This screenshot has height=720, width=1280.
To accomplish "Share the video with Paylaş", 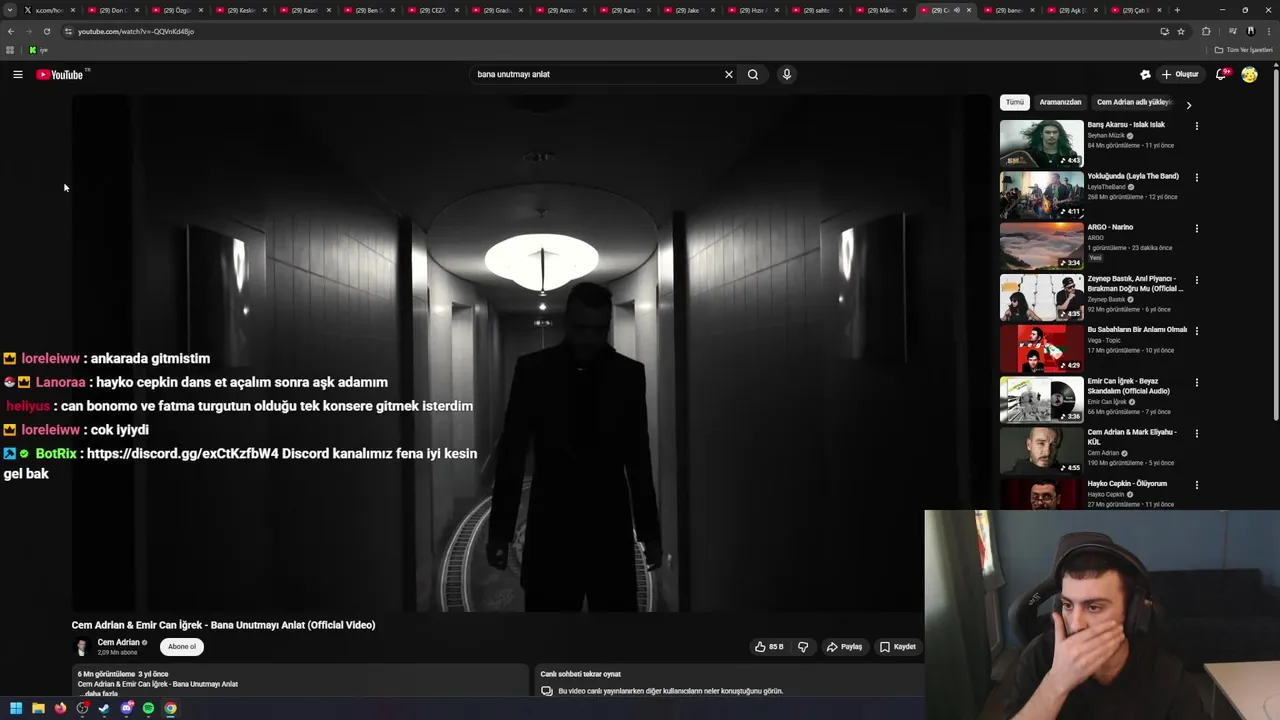I will (844, 647).
